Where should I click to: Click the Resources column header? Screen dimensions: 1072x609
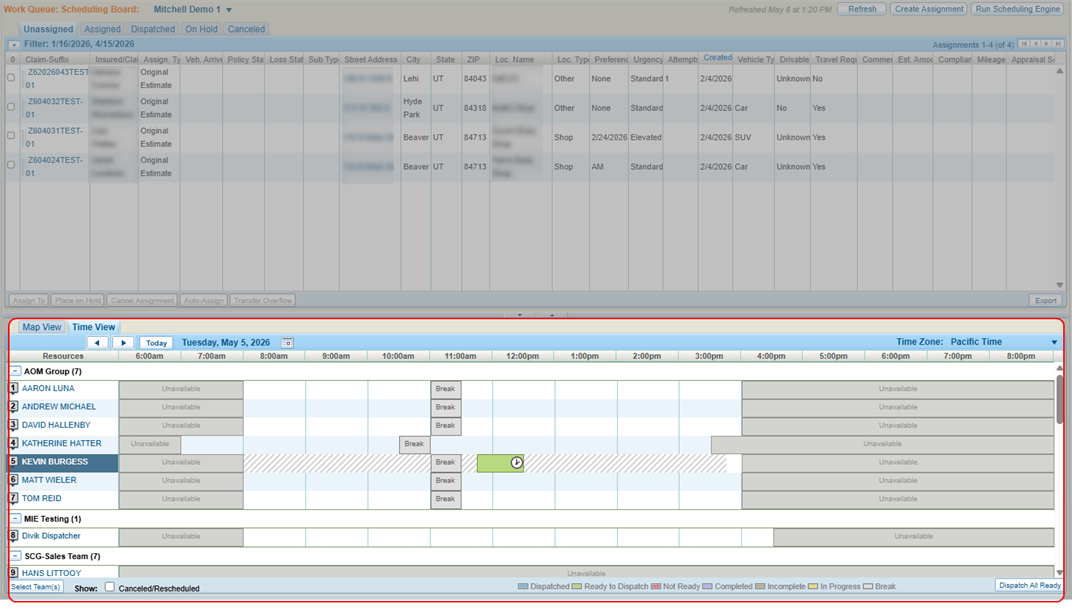click(x=63, y=356)
